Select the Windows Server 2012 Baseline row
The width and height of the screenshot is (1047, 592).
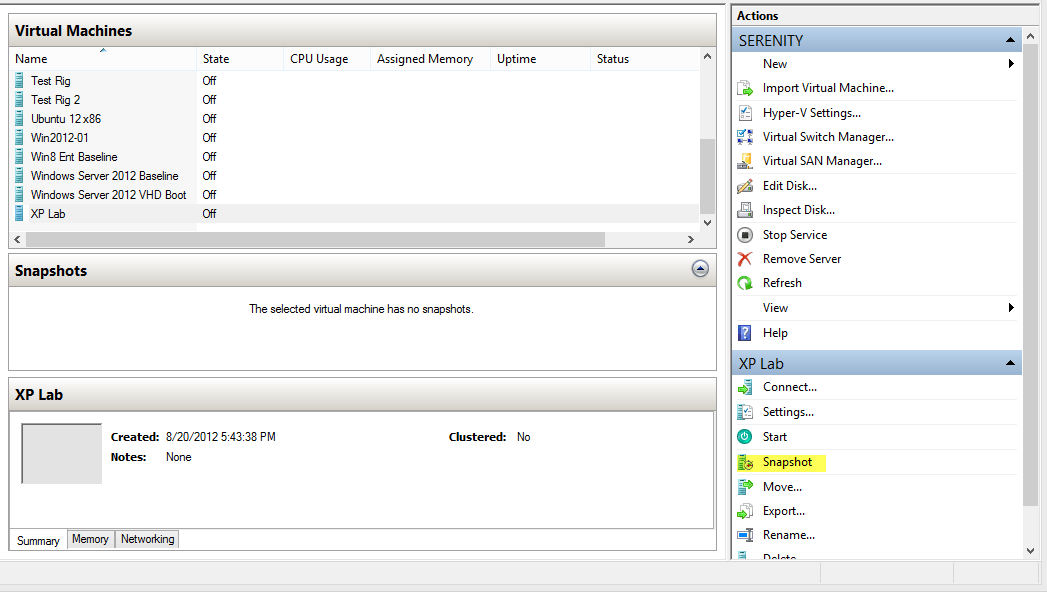click(354, 176)
